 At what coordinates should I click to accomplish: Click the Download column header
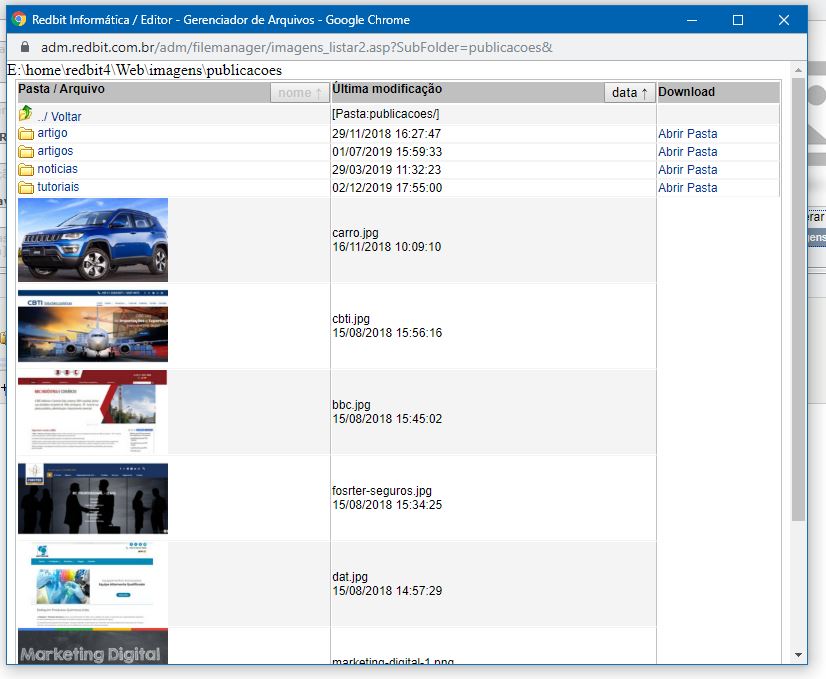coord(686,92)
